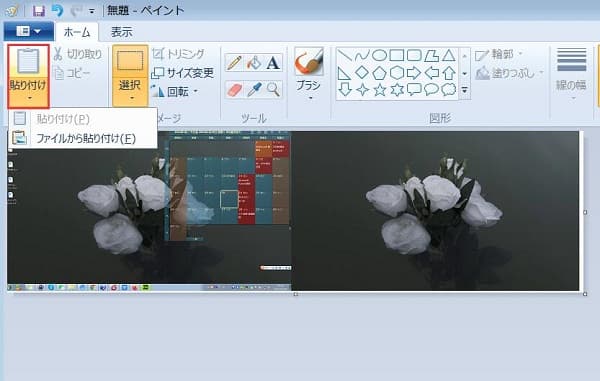Click the shapes gallery down arrow

[x=465, y=73]
